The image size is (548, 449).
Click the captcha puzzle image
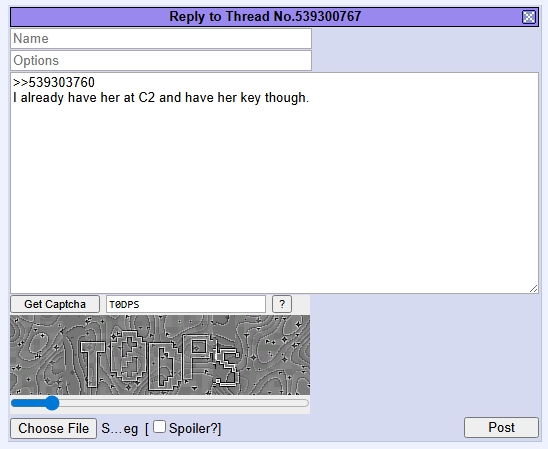[160, 355]
